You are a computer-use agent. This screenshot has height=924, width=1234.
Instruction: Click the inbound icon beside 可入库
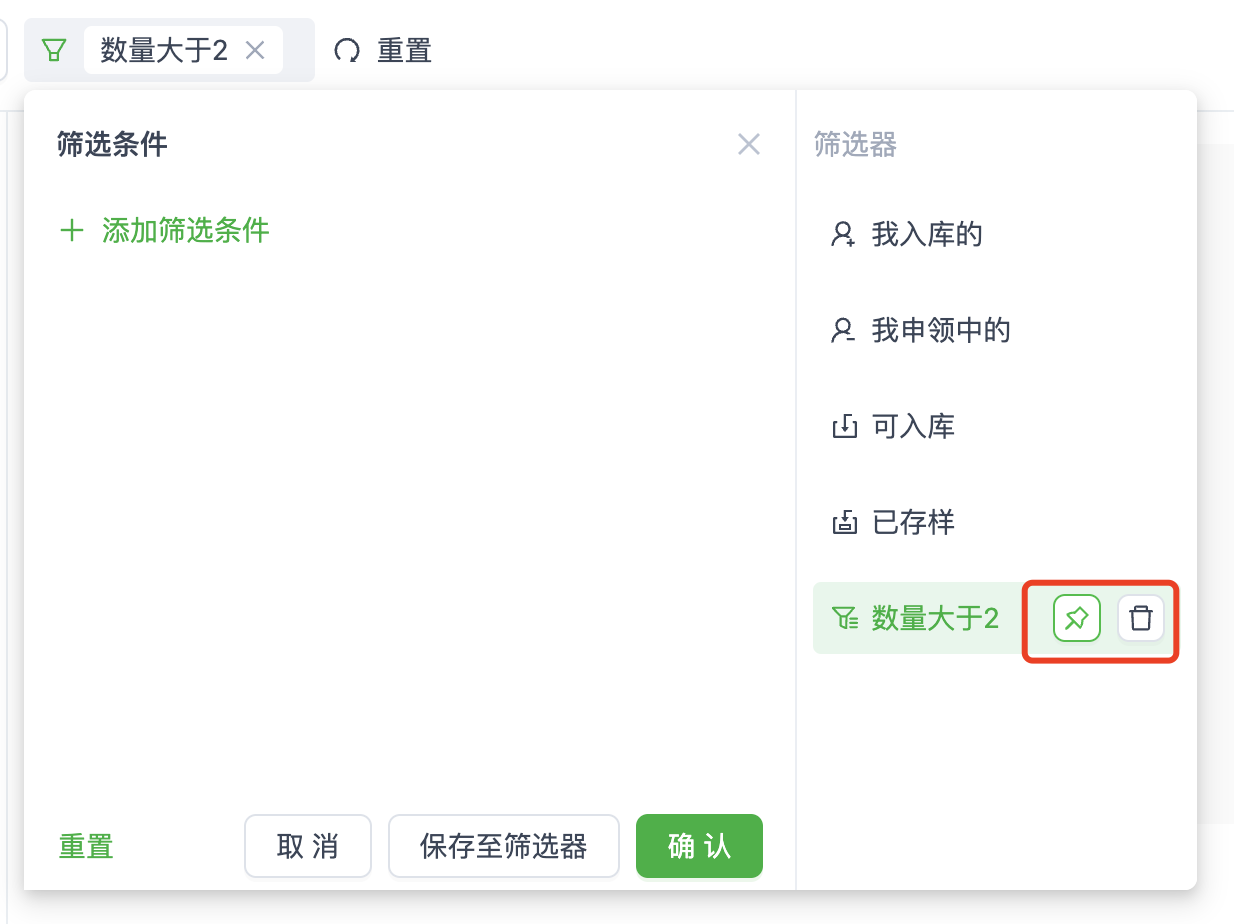click(845, 425)
